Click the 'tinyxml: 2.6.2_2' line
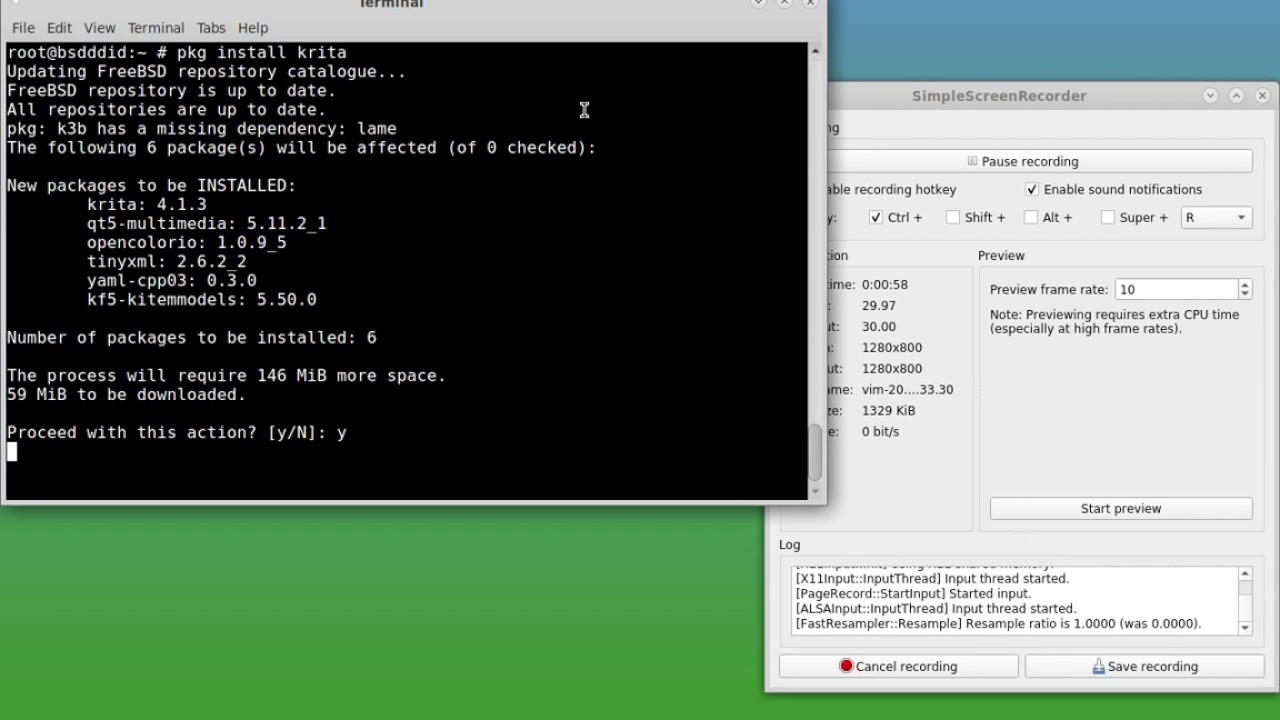 tap(167, 261)
